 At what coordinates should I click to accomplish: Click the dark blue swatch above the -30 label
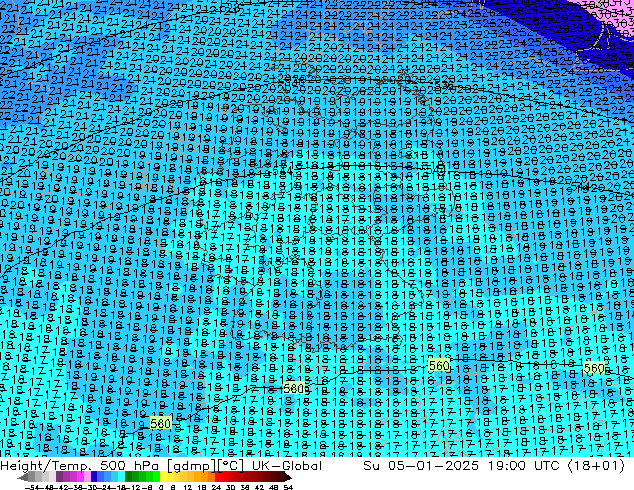coord(94,477)
